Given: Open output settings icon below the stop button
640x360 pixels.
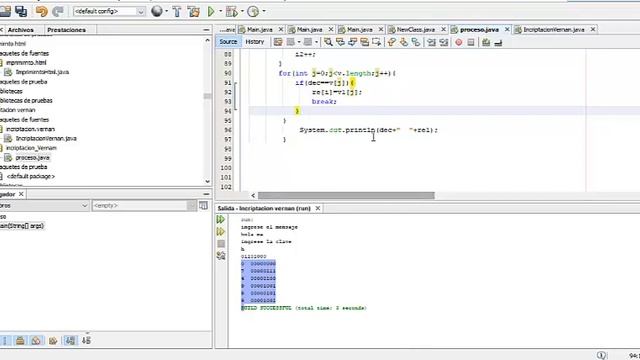Looking at the screenshot, I should tap(221, 256).
